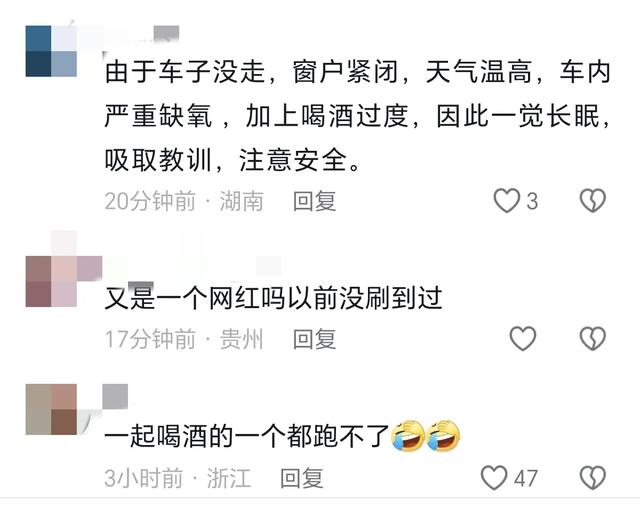Select comment text 一起喝酒的一个都跑不了
This screenshot has width=640, height=508.
(247, 436)
